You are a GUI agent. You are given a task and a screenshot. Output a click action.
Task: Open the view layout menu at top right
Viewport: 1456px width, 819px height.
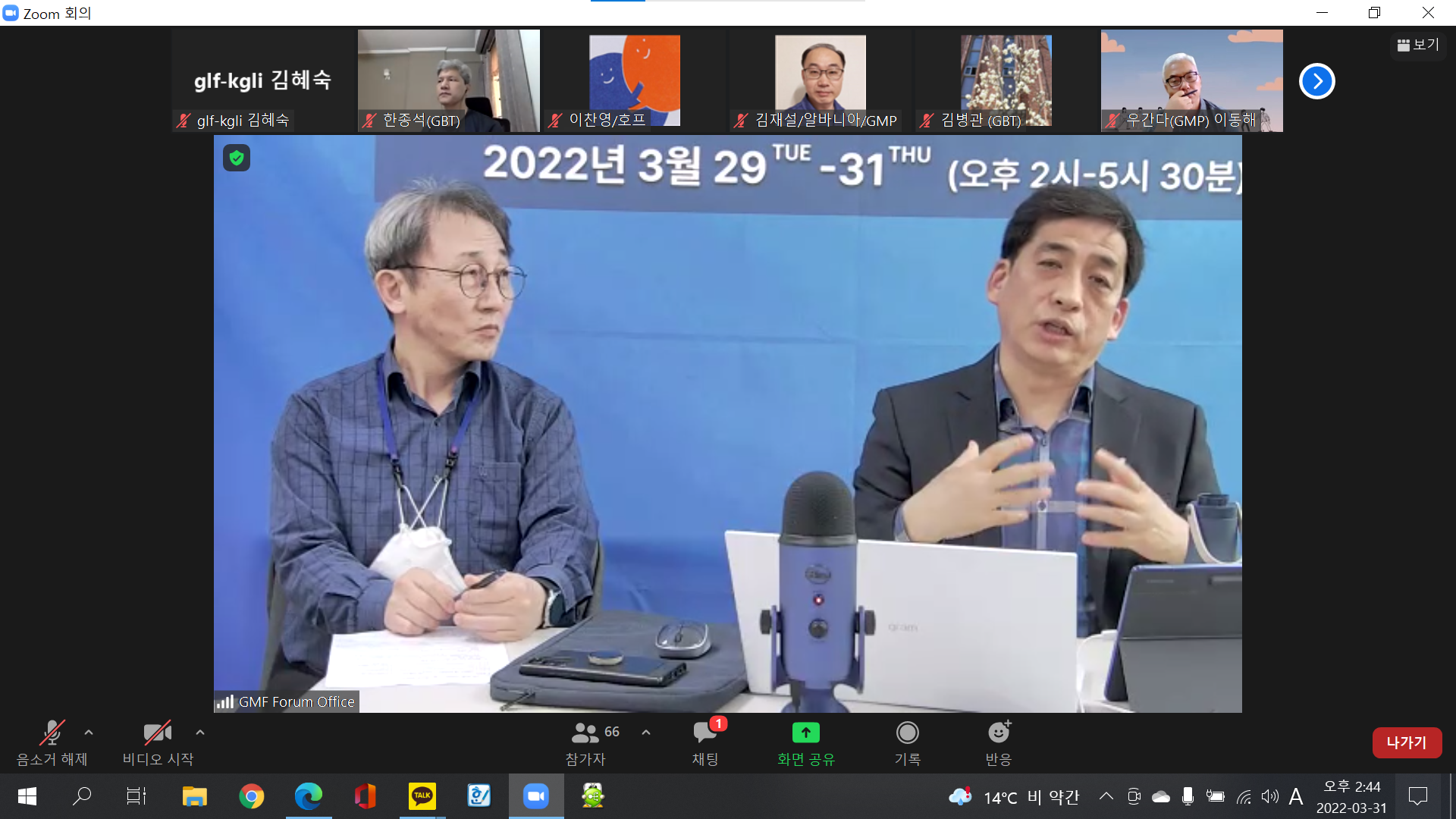(1418, 45)
